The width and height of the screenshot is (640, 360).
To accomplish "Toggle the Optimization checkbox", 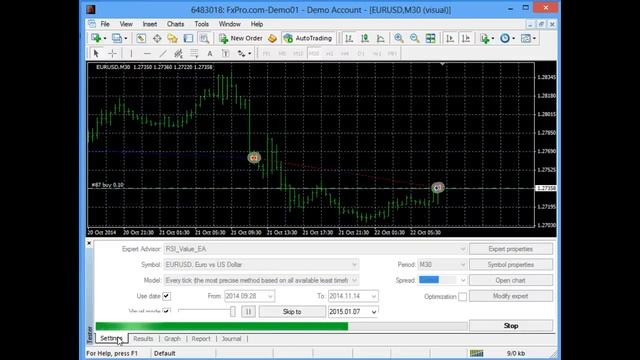I will tap(462, 297).
